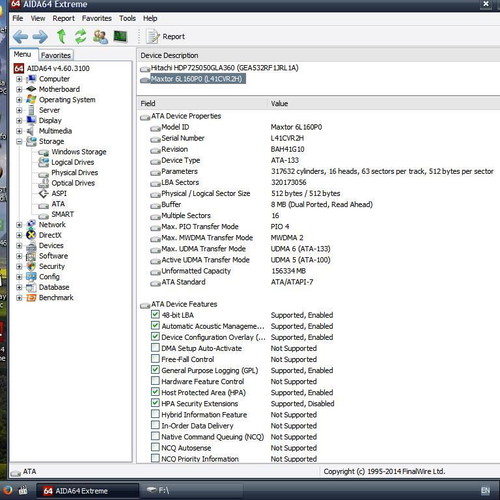Open Physical Drives under Storage
Viewport: 500px width, 500px height.
(75, 173)
